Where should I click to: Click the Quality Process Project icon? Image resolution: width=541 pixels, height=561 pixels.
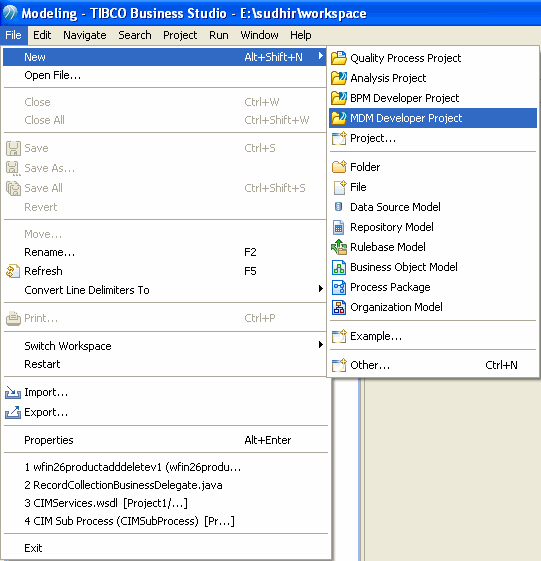click(x=338, y=58)
